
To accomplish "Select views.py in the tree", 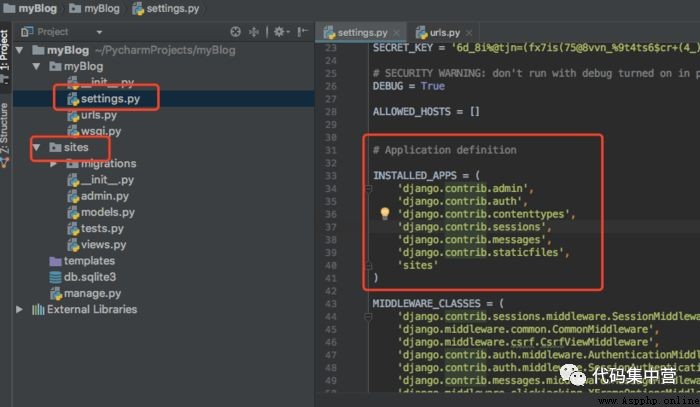I will point(97,245).
